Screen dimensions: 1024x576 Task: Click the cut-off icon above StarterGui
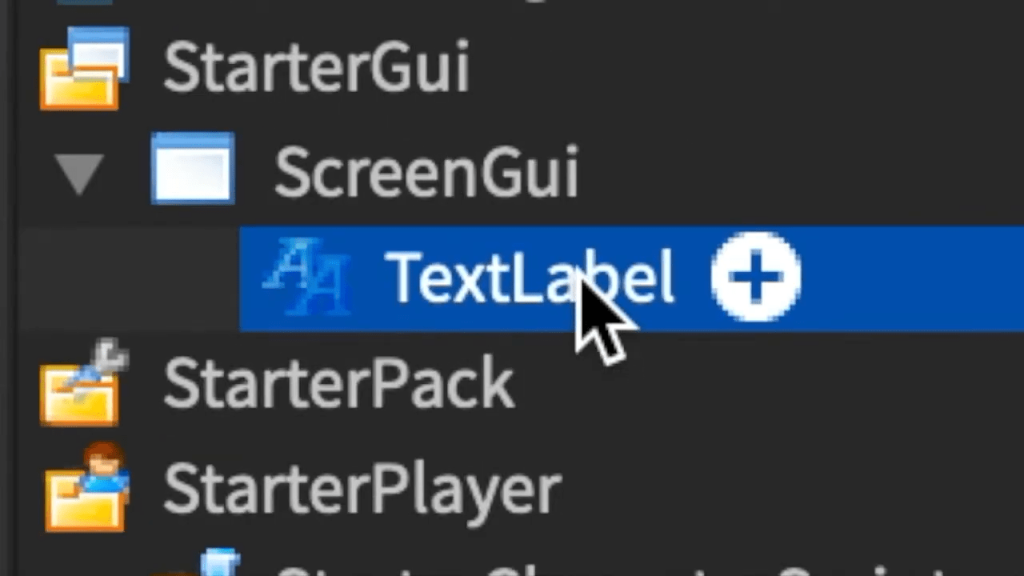pyautogui.click(x=84, y=2)
